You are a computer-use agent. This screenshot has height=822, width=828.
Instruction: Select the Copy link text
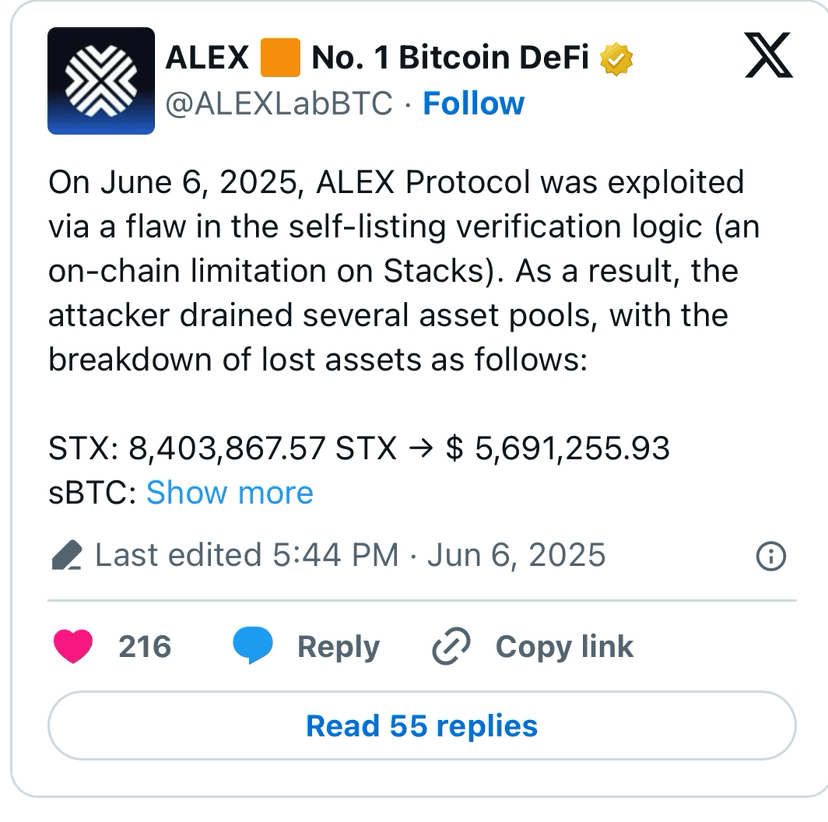564,647
